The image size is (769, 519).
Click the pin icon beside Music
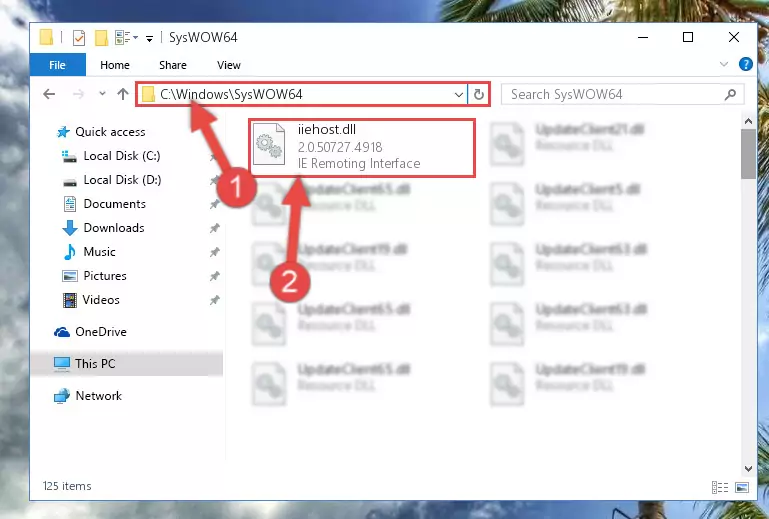[215, 252]
